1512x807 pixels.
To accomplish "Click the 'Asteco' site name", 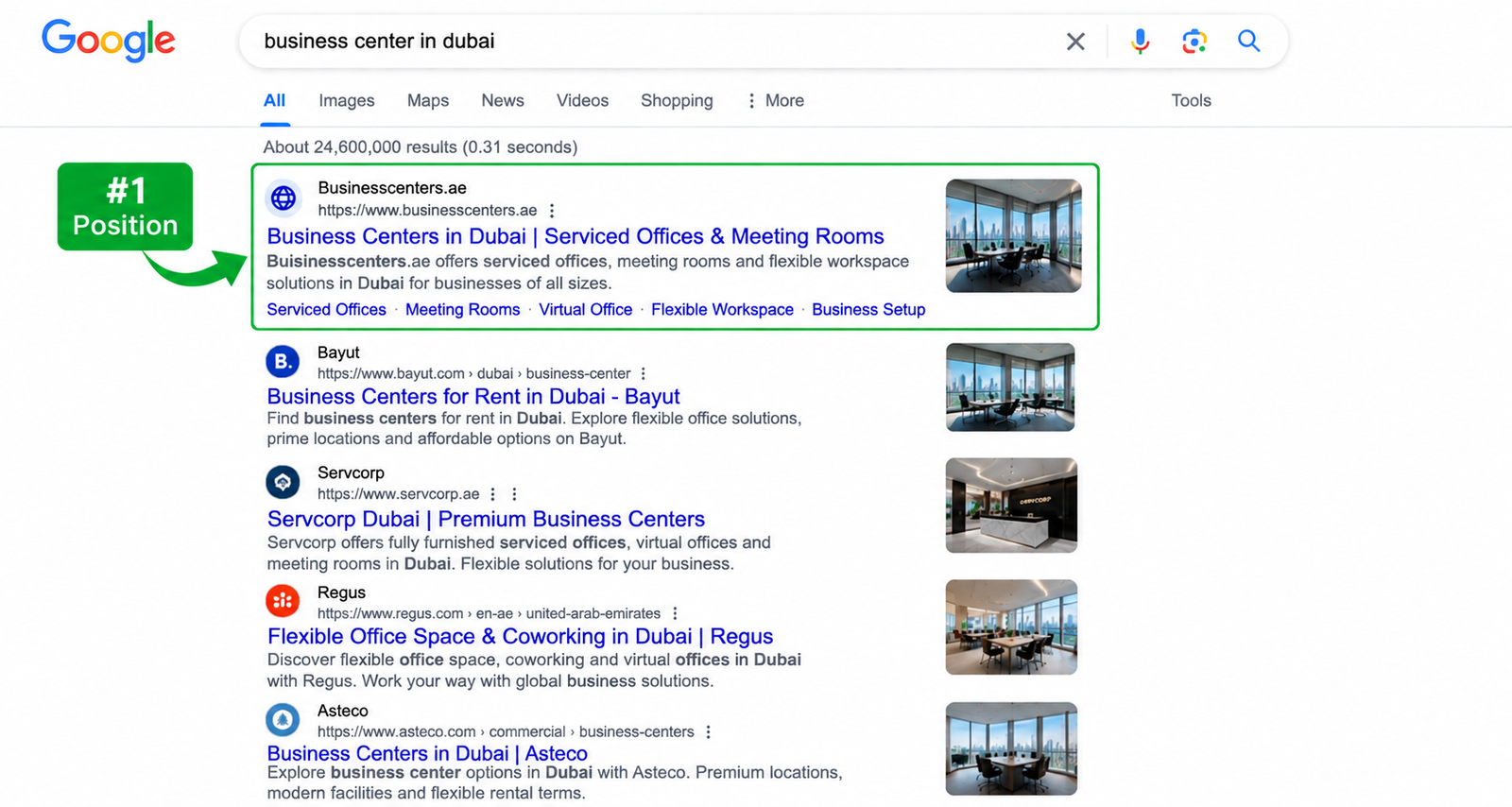I will click(x=343, y=711).
